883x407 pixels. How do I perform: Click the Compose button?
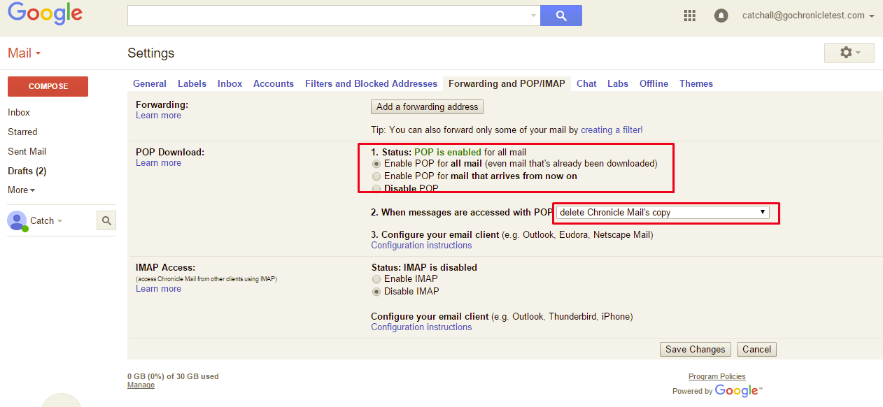48,86
